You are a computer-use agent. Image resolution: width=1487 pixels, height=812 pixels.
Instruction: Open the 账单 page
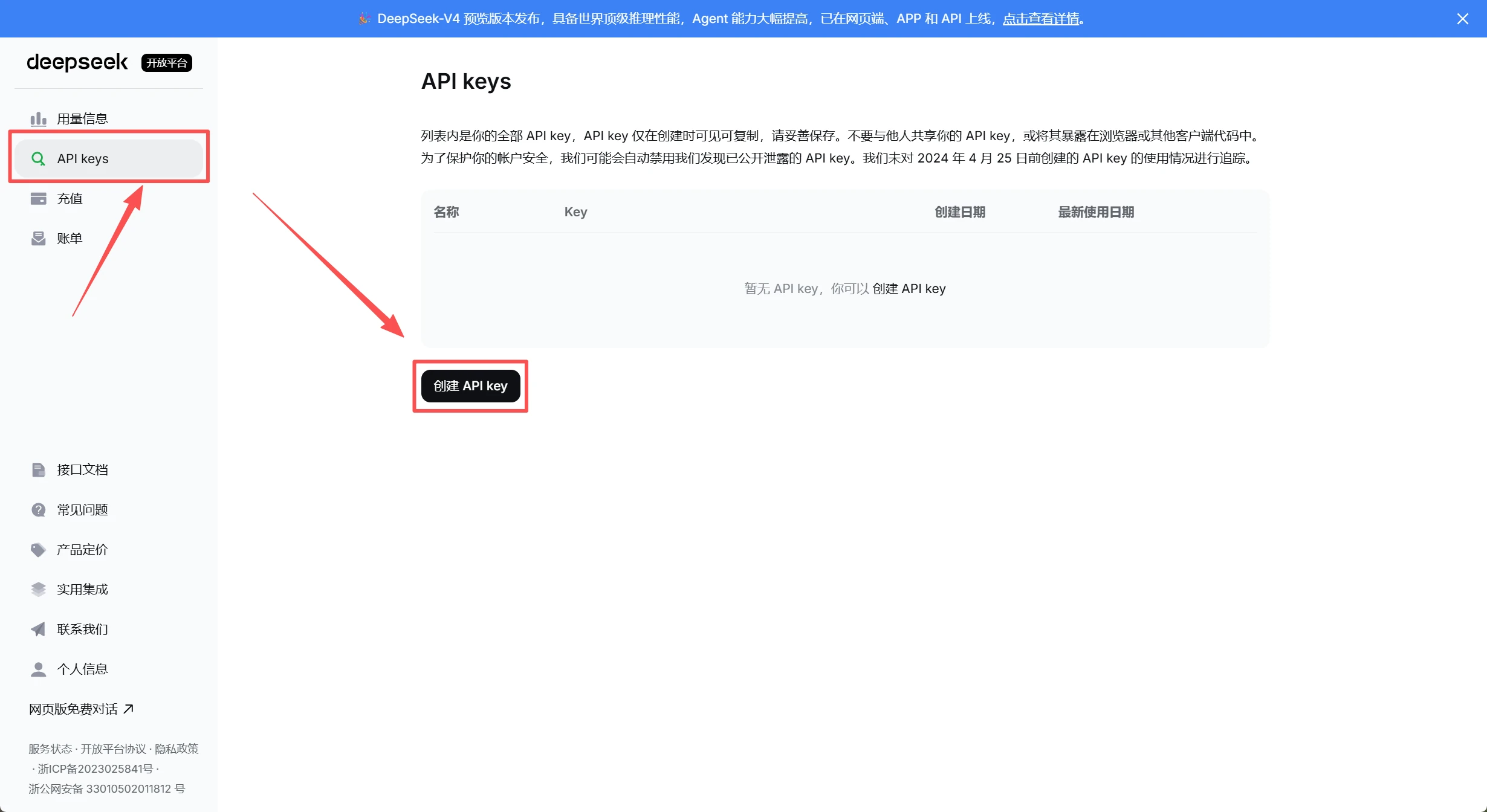108,238
